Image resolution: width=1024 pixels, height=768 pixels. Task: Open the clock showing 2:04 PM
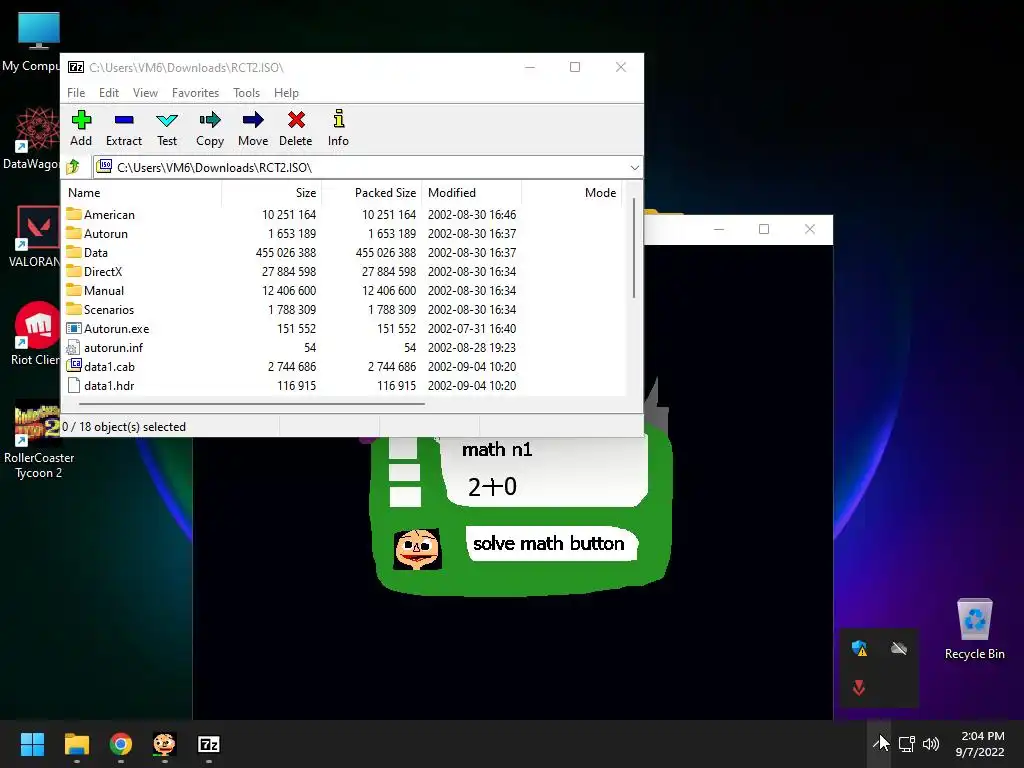(x=980, y=744)
